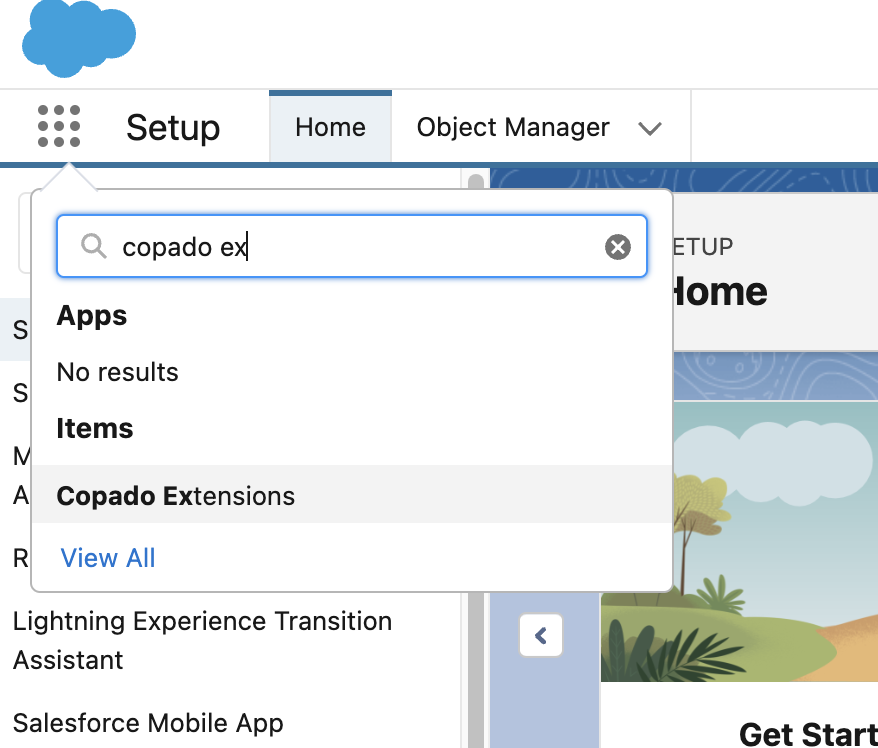The image size is (878, 748).
Task: Click the Items section heading
Action: 95,428
